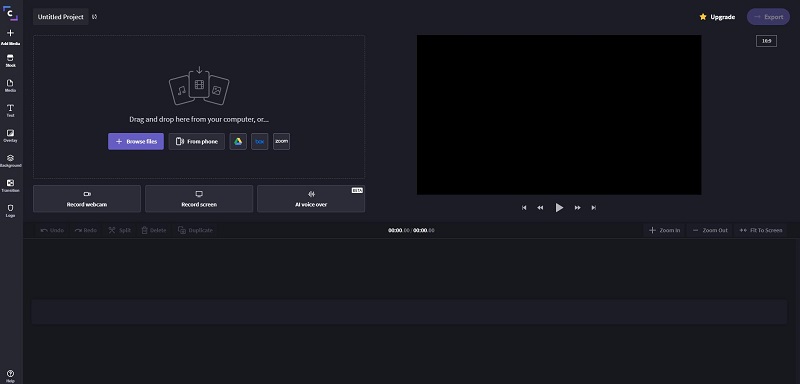Open the Media sidebar item
This screenshot has height=384, width=800.
11,86
